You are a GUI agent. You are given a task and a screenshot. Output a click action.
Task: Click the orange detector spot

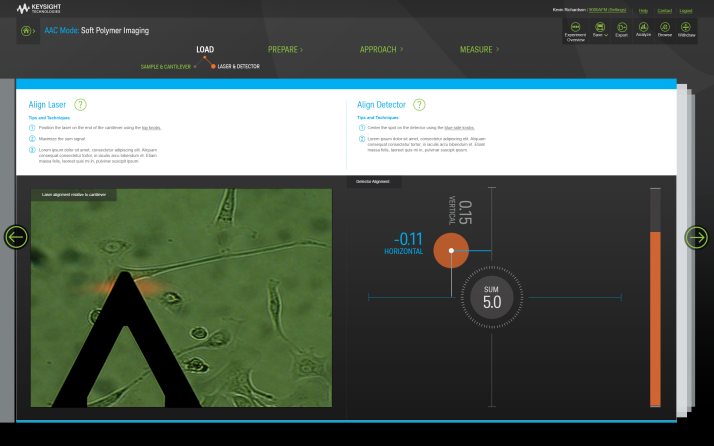(x=451, y=251)
